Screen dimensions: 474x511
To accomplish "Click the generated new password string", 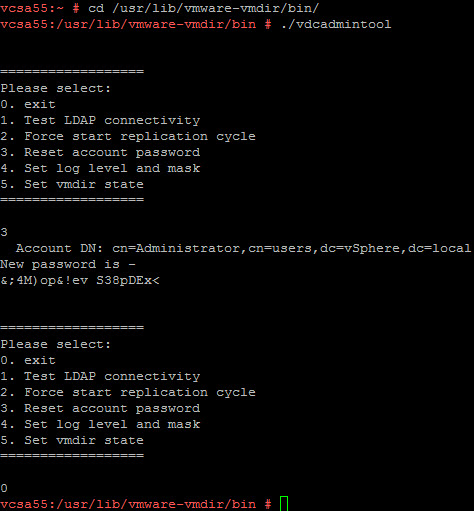I will point(80,280).
